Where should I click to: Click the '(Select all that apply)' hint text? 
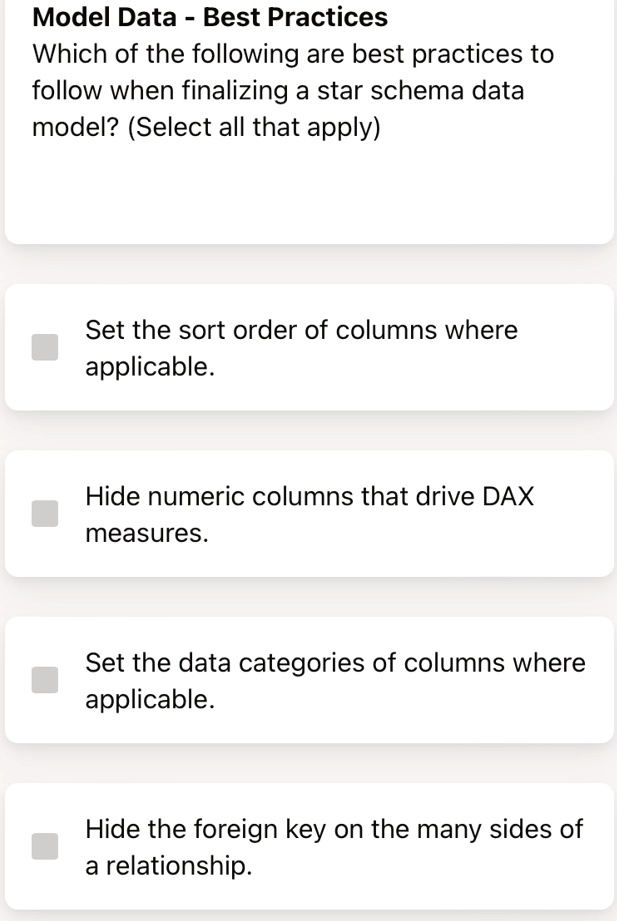(x=254, y=127)
